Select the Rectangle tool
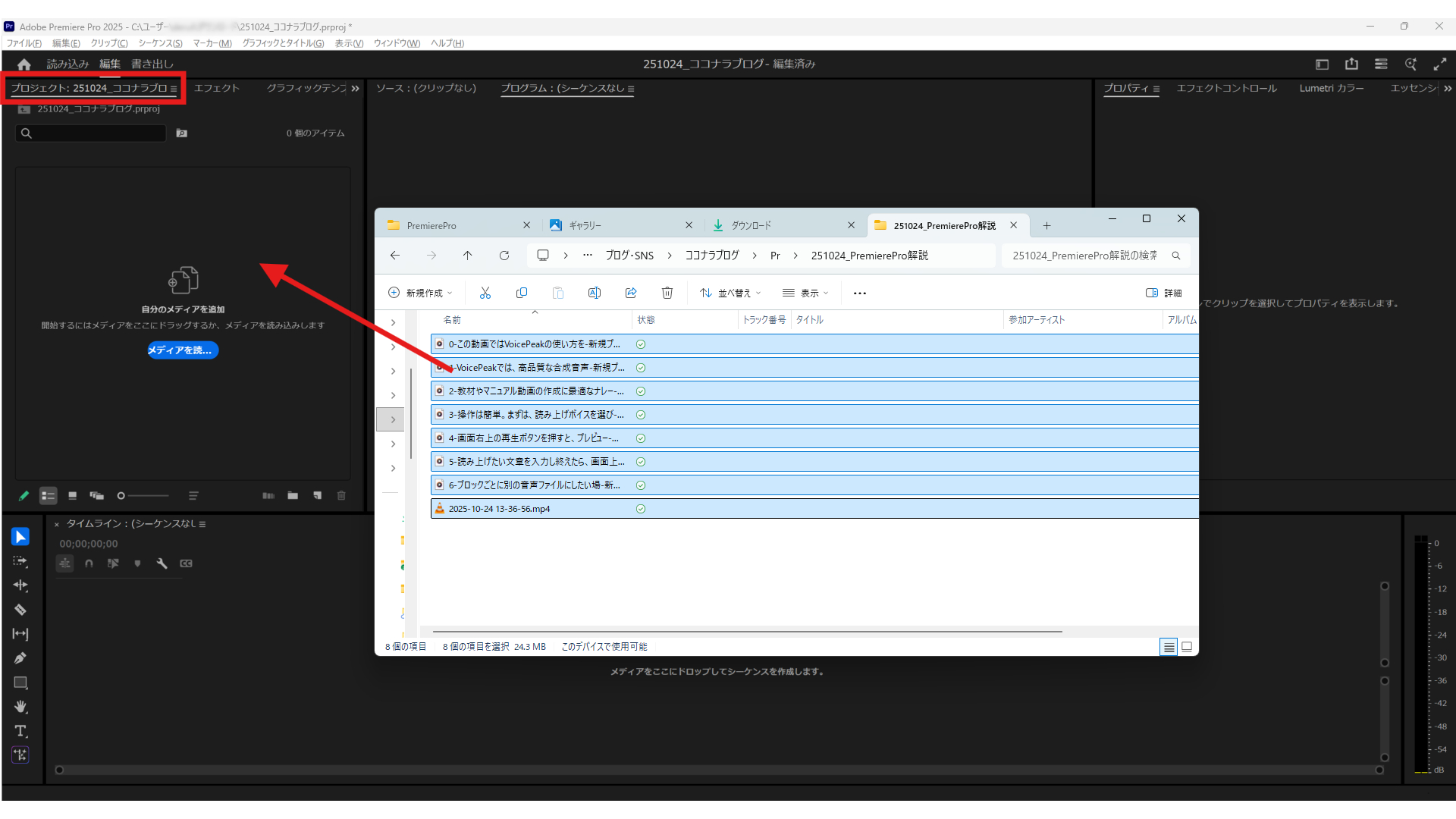The width and height of the screenshot is (1456, 819). point(20,682)
